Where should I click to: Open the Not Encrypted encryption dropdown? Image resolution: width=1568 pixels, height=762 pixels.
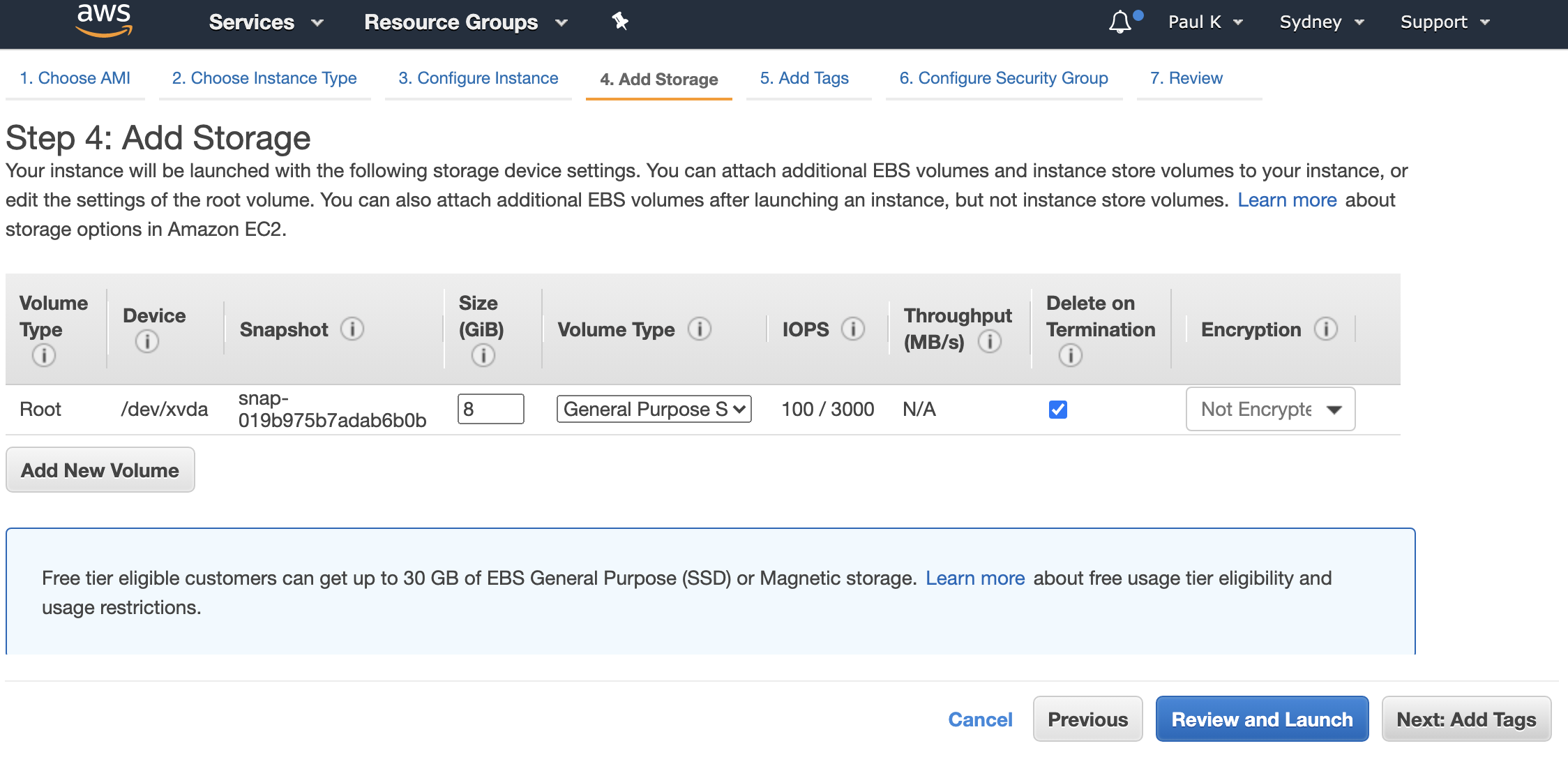point(1271,409)
